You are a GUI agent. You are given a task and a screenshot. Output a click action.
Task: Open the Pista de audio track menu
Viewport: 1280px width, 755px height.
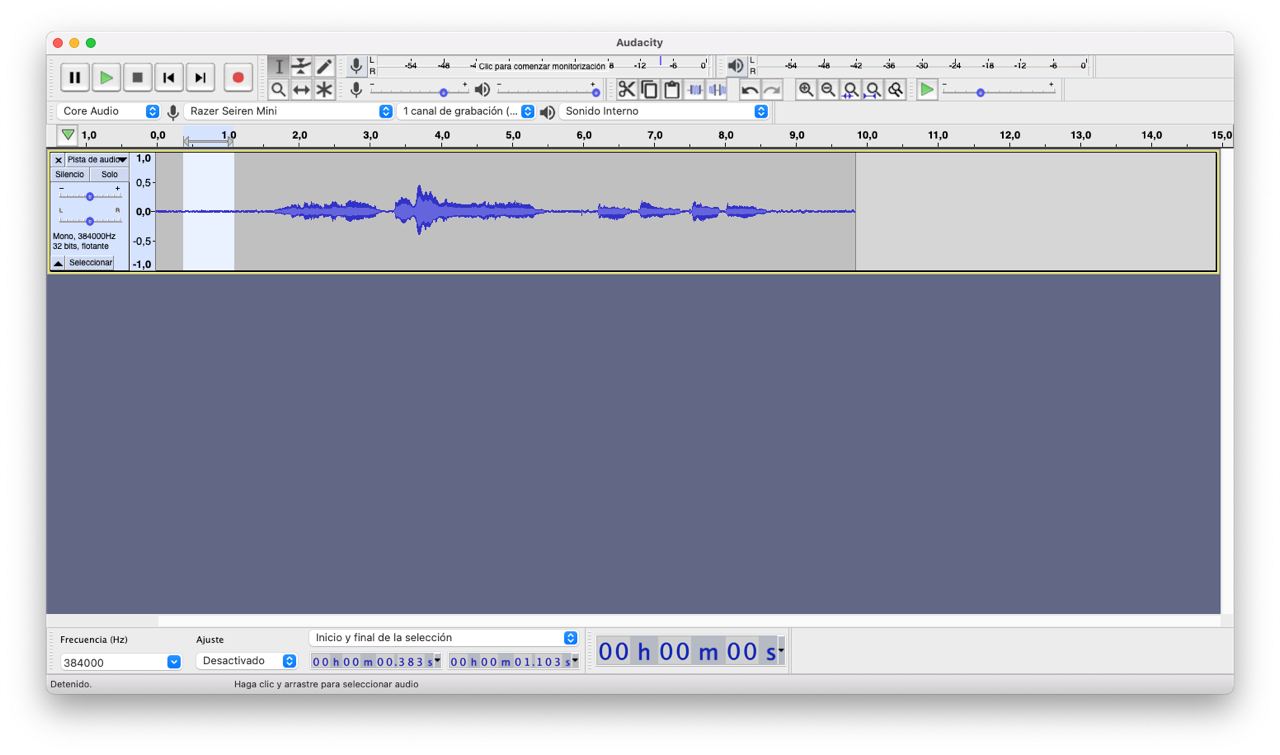tap(98, 160)
